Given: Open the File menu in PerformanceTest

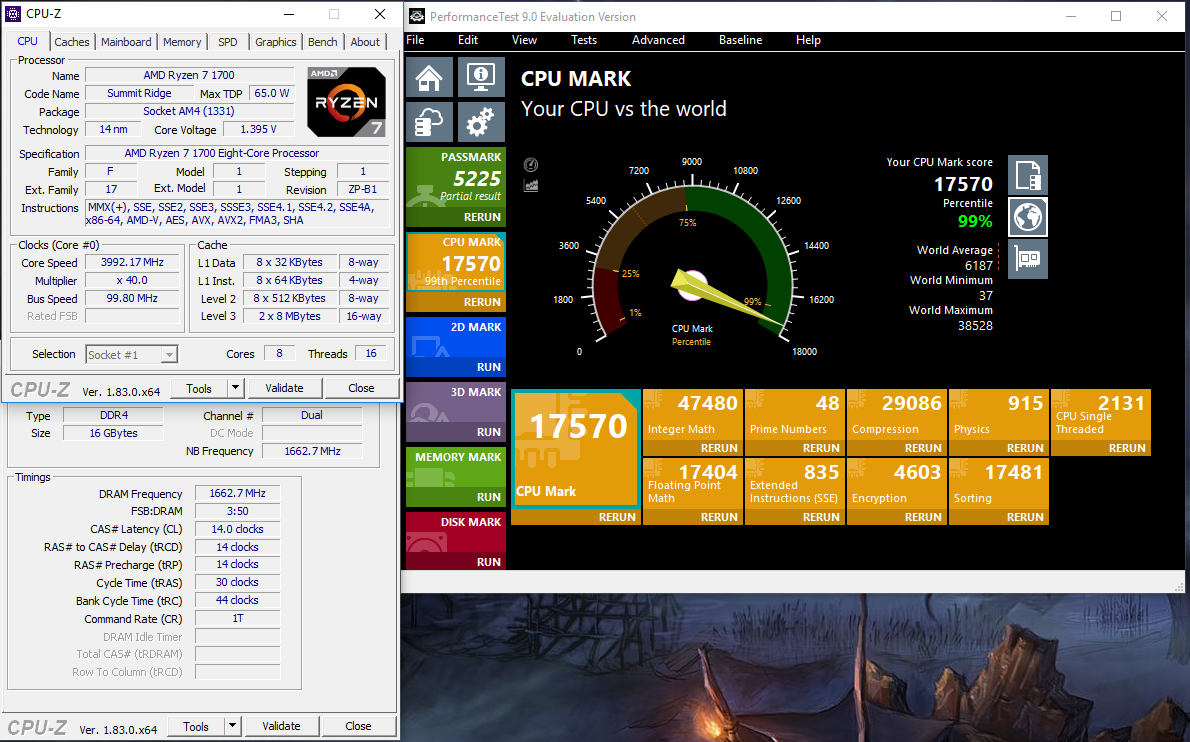Looking at the screenshot, I should click(415, 40).
